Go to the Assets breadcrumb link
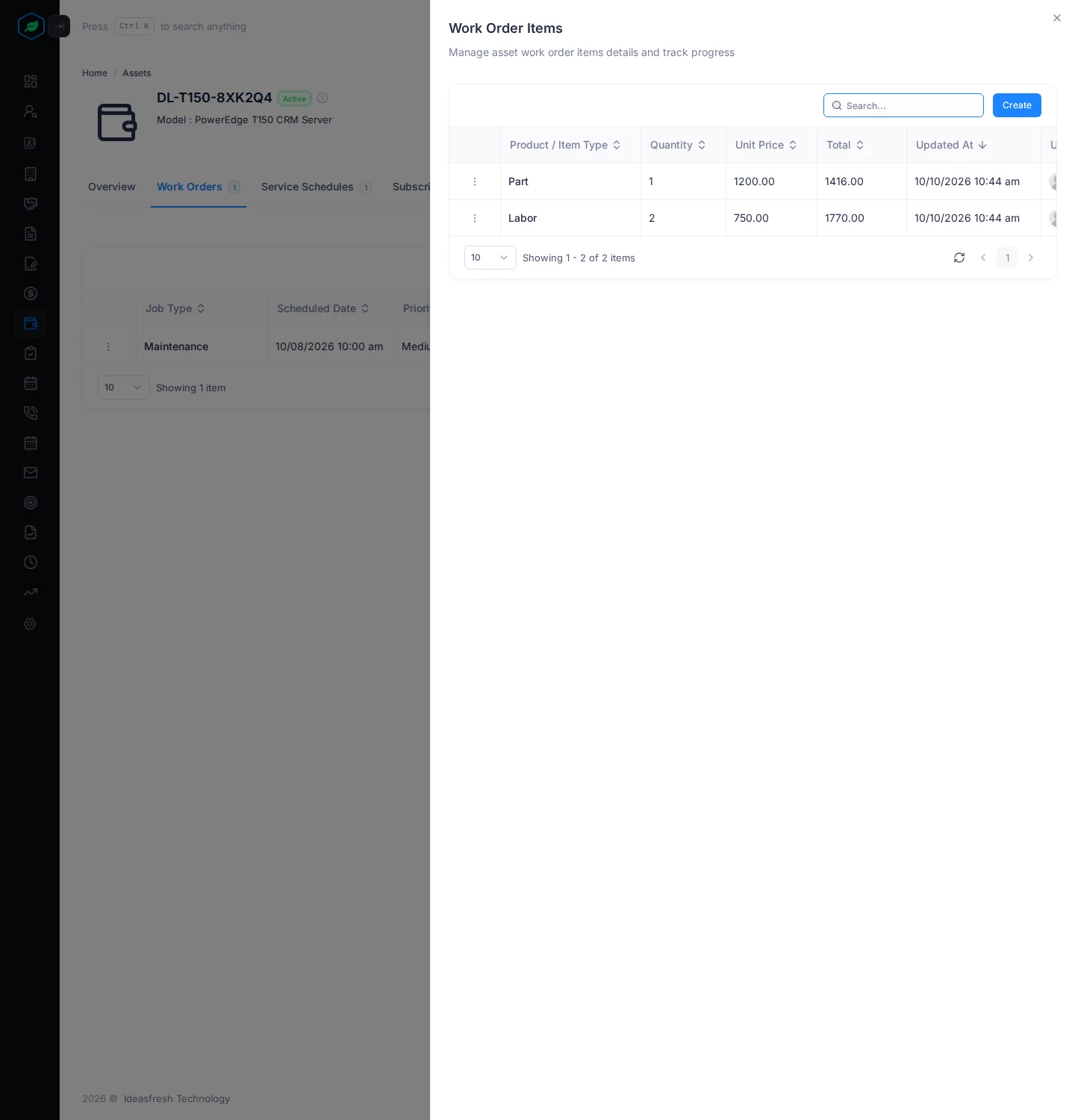Screen dimensions: 1075x1120 pos(137,73)
